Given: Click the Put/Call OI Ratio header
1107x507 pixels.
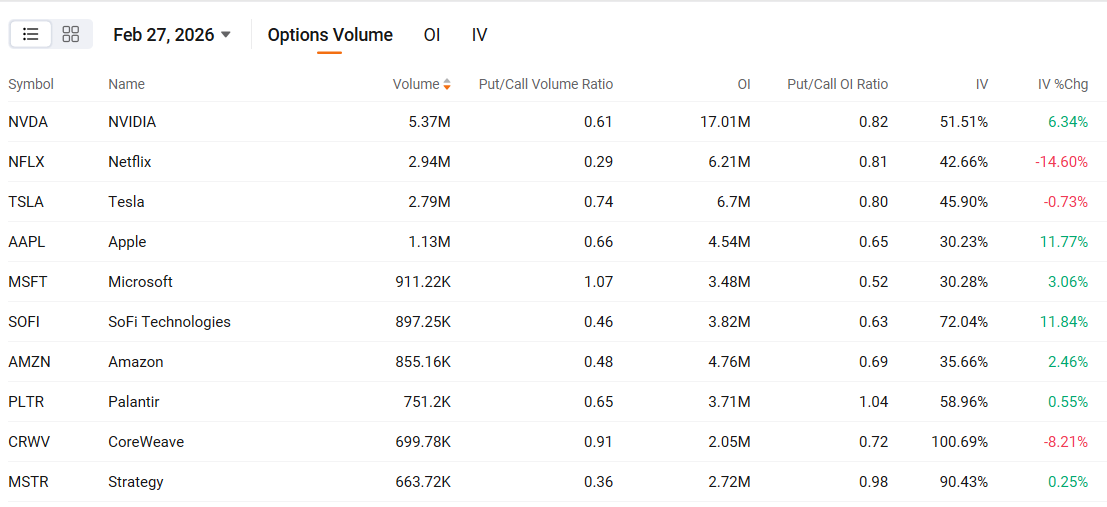Looking at the screenshot, I should (837, 84).
